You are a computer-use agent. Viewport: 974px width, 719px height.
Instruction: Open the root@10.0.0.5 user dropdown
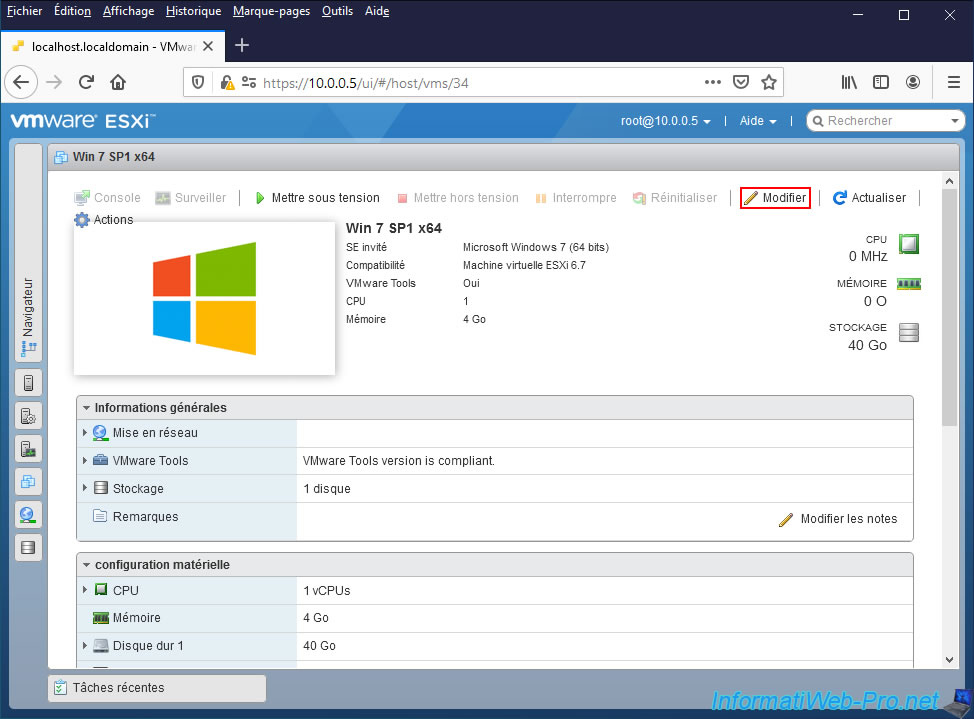coord(666,121)
